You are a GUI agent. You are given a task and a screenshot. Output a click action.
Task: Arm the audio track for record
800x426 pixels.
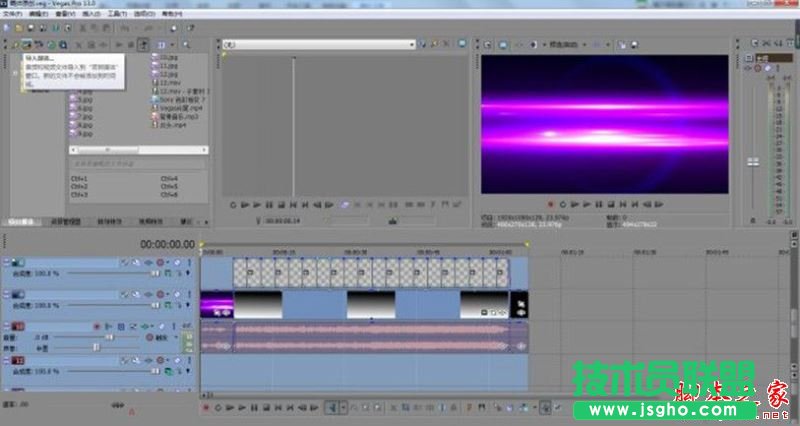pyautogui.click(x=96, y=327)
